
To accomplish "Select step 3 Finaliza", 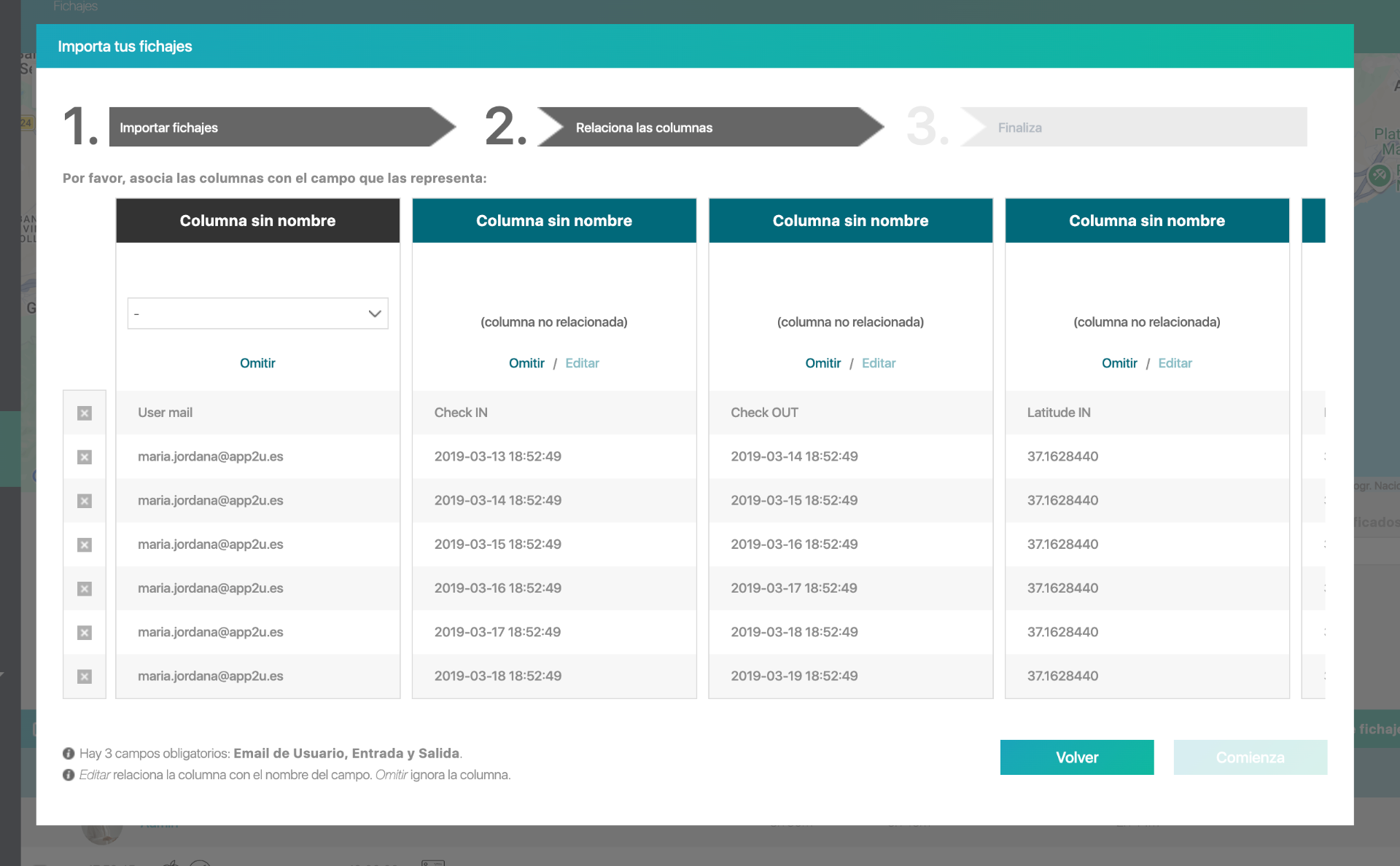I will [x=1134, y=127].
